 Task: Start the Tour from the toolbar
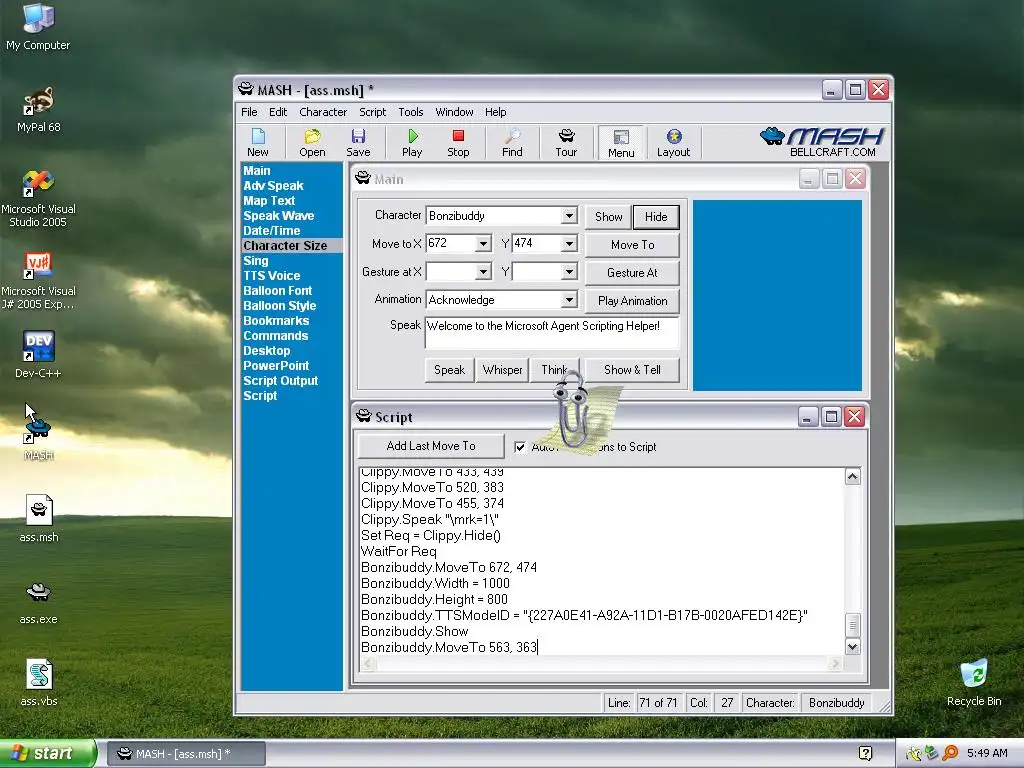(566, 142)
